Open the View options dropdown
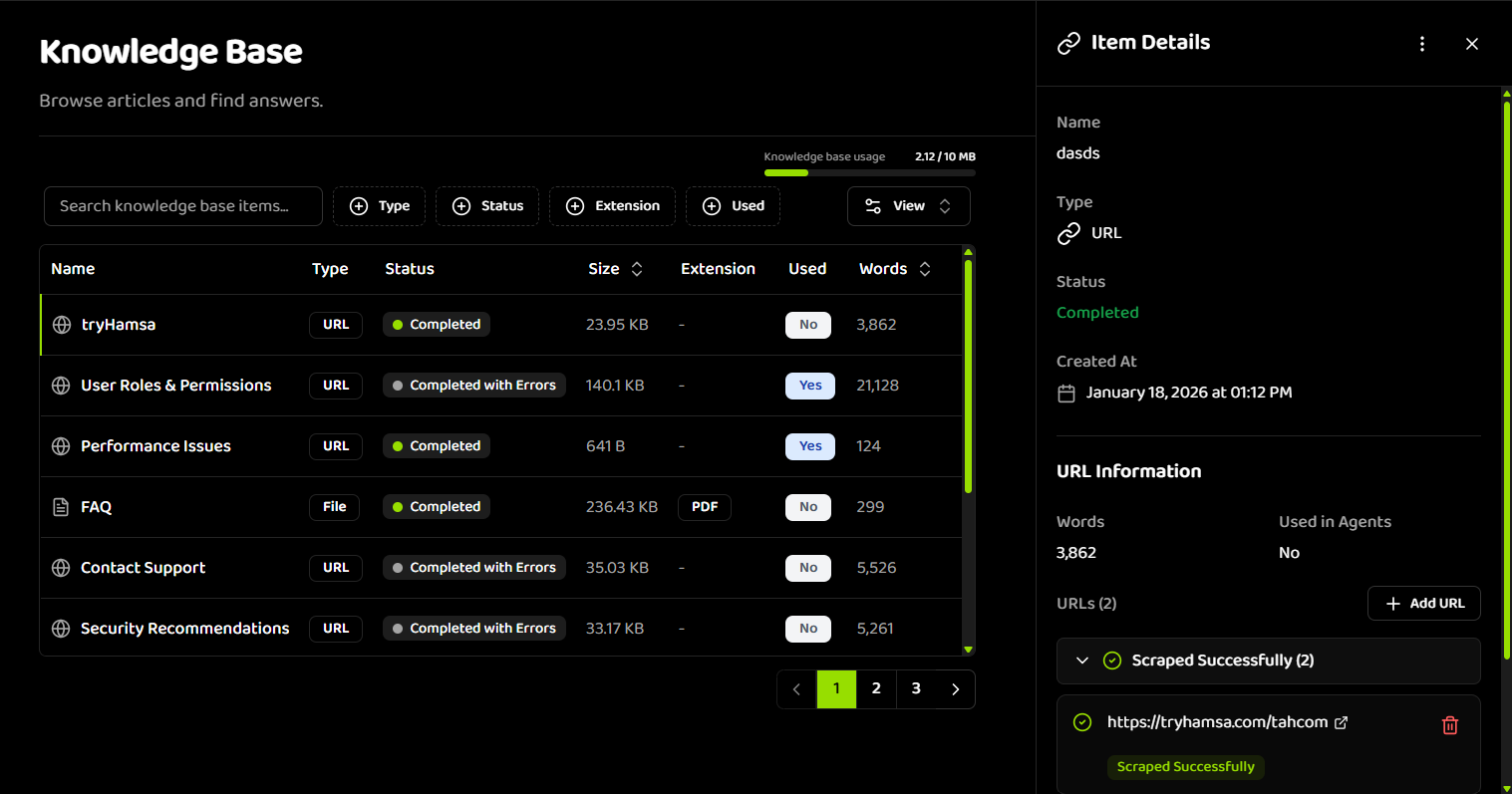This screenshot has width=1512, height=794. pyautogui.click(x=908, y=206)
